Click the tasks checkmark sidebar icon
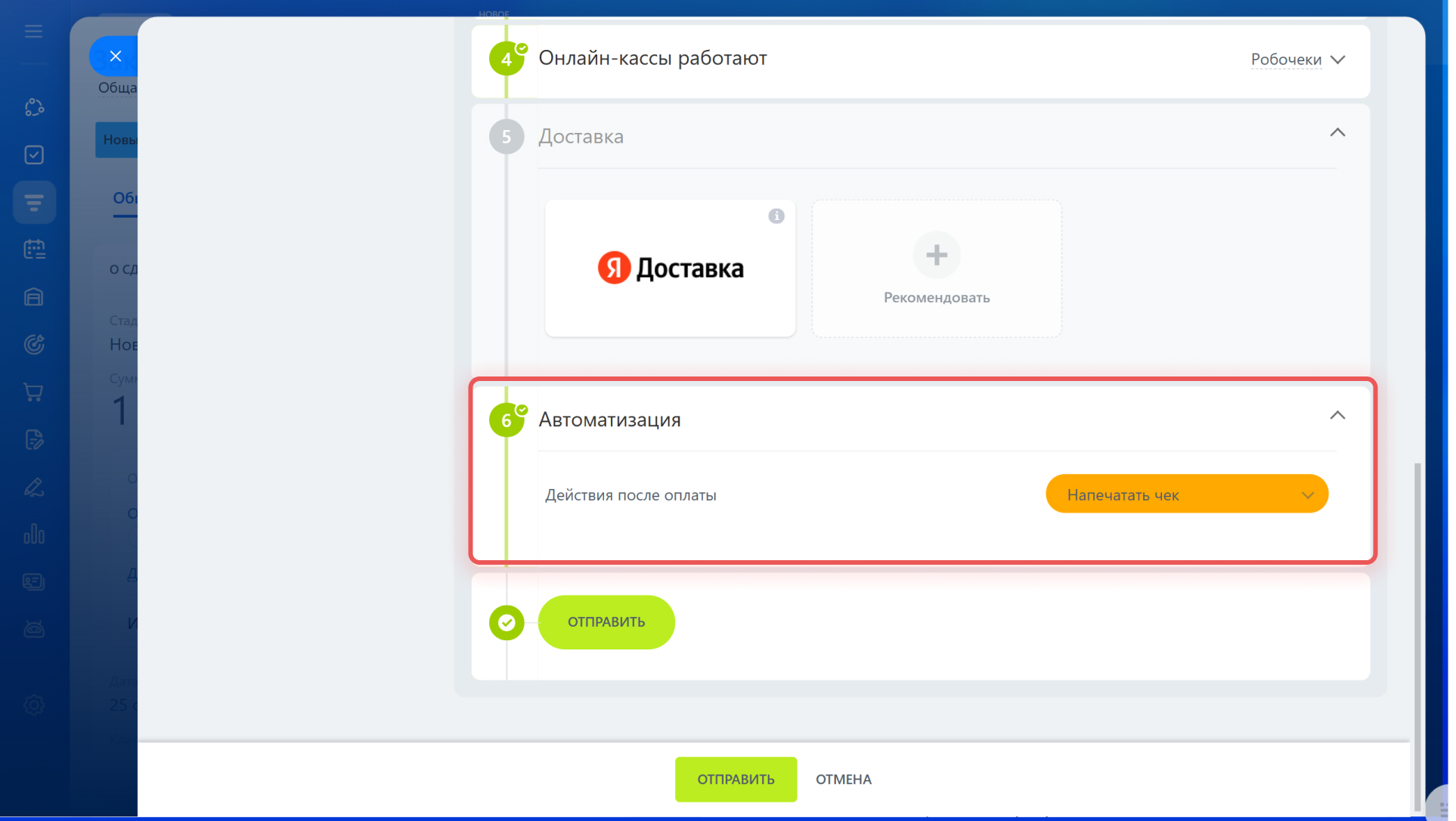 pyautogui.click(x=34, y=155)
